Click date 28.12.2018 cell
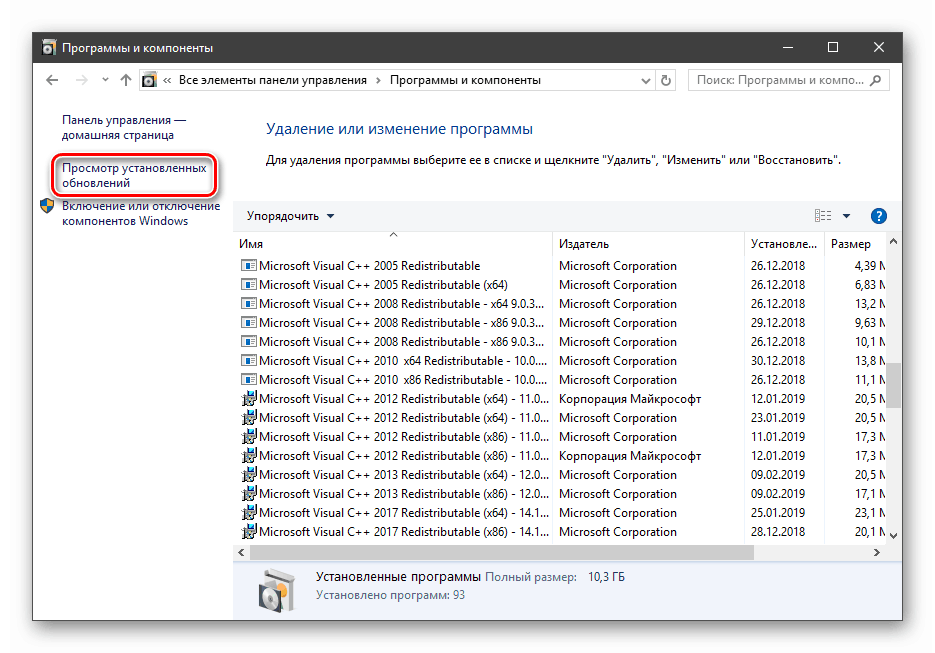This screenshot has width=935, height=653. [x=778, y=532]
